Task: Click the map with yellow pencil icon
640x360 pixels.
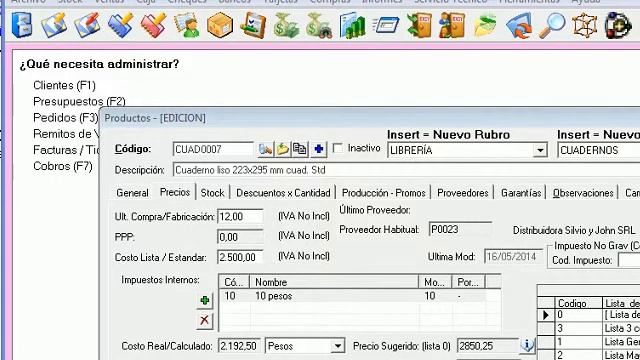Action: 54,25
